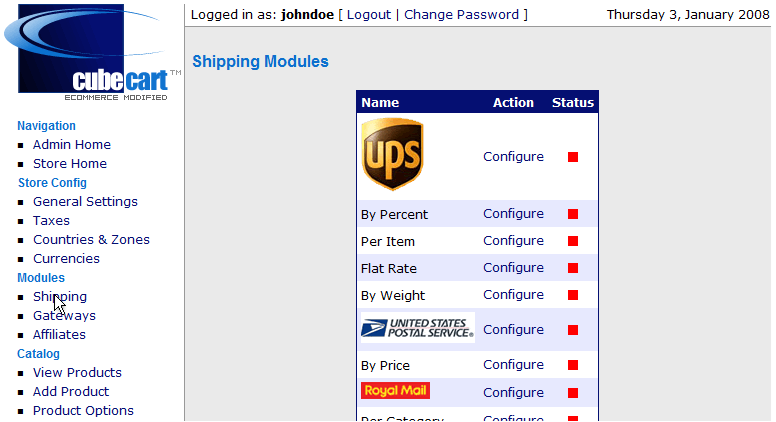This screenshot has height=422, width=776.
Task: Click the By Price status square
Action: pyautogui.click(x=573, y=365)
